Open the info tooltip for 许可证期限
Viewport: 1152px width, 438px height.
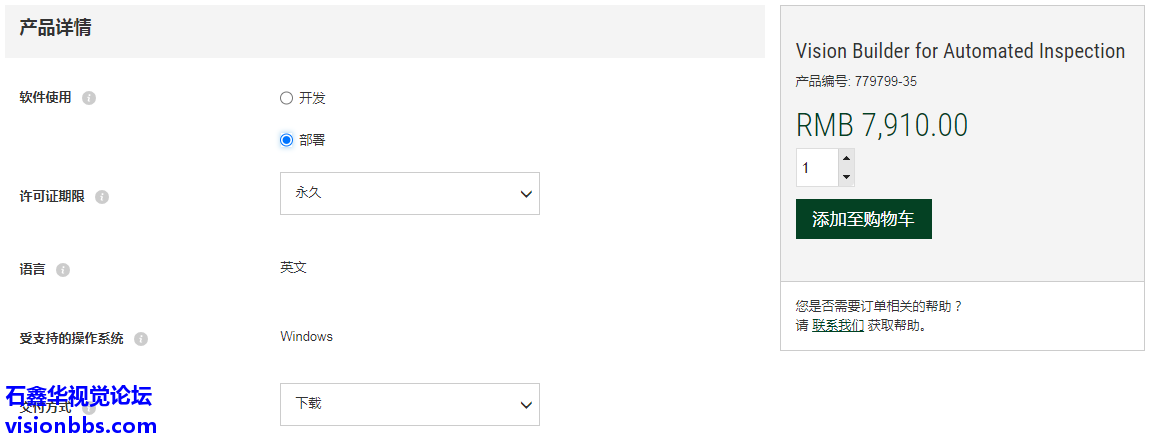click(x=102, y=197)
